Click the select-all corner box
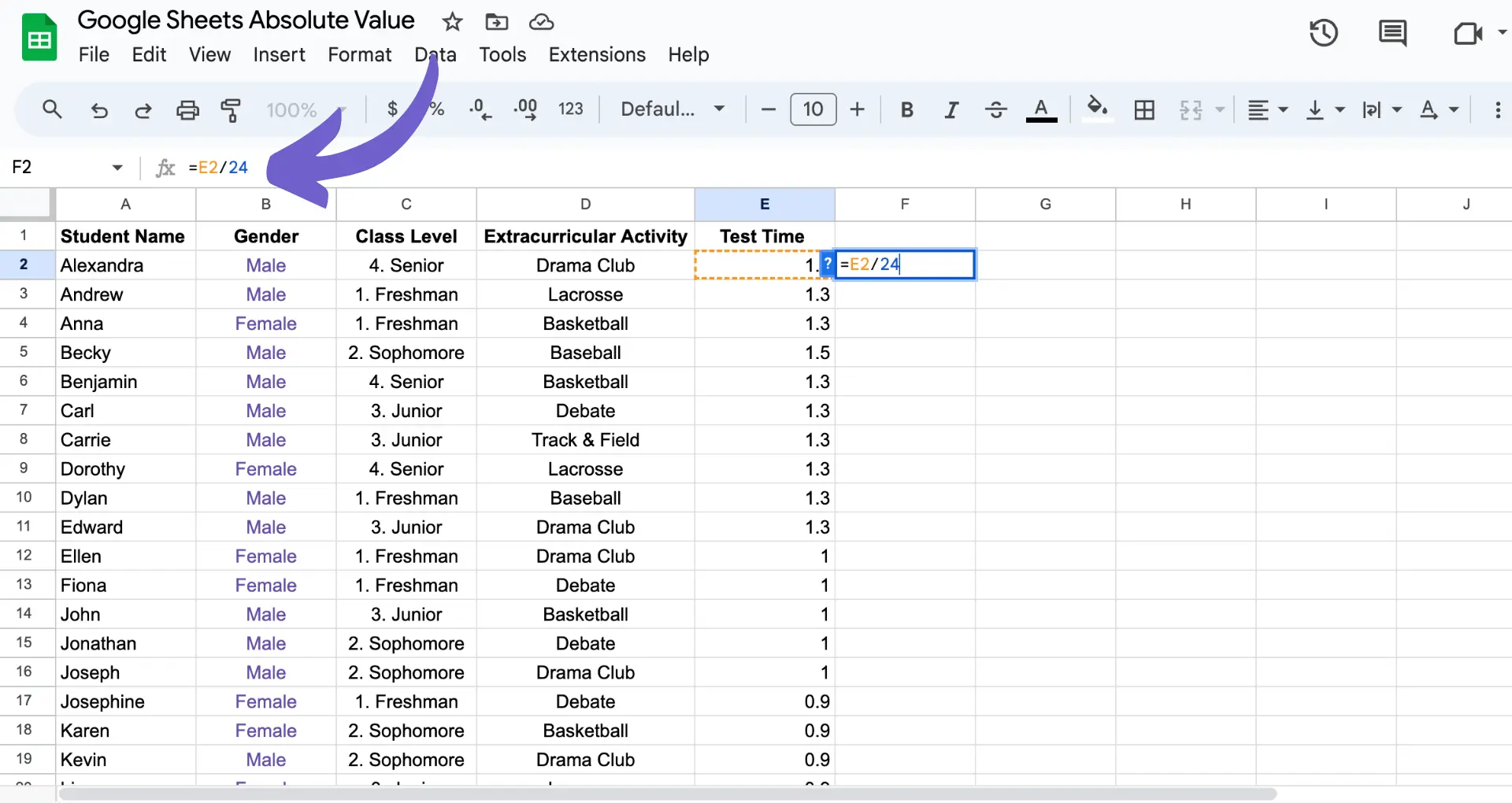This screenshot has width=1512, height=803. 27,203
